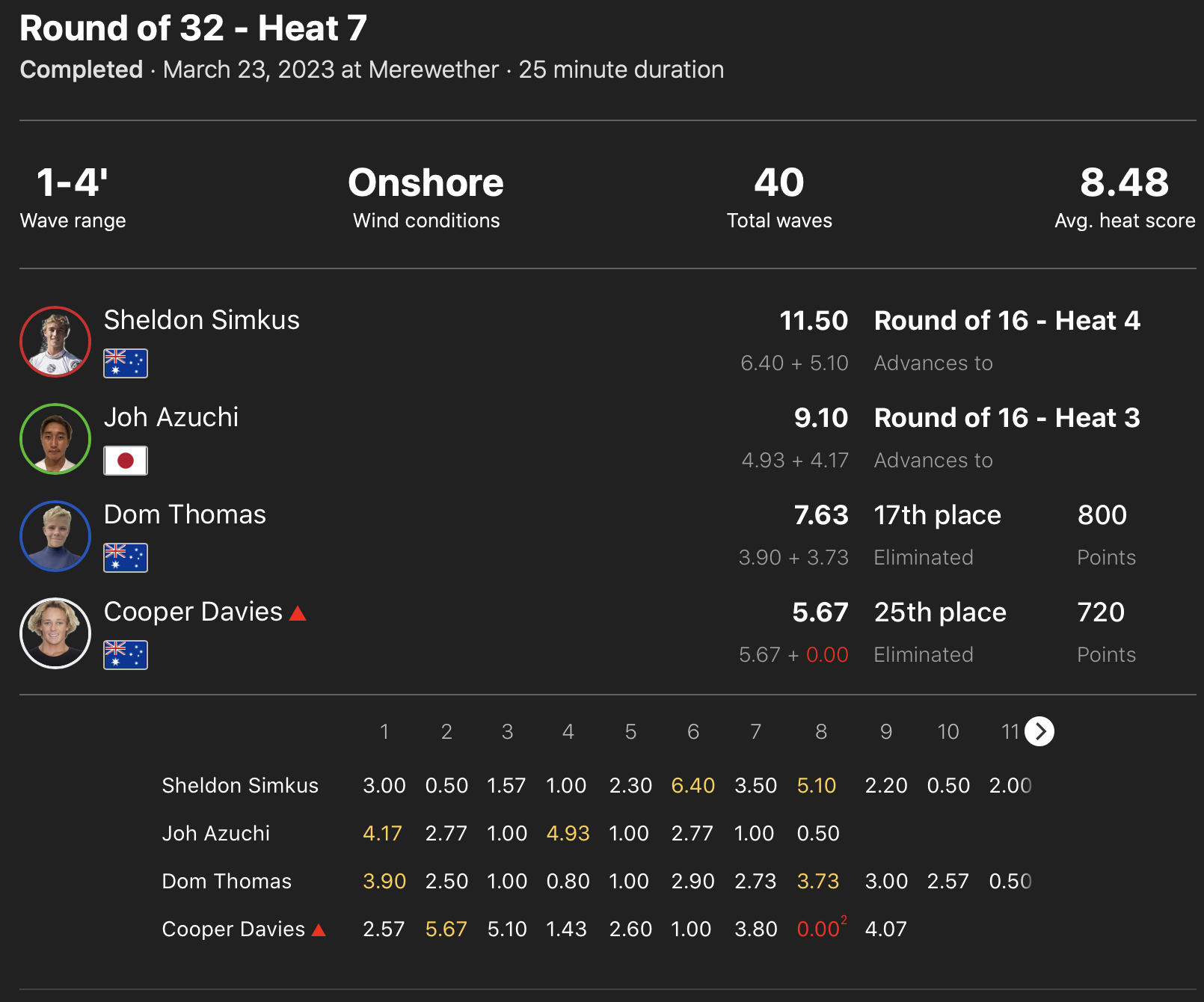Select Sheldon Simkus name in results list
The height and width of the screenshot is (1002, 1204).
(201, 320)
